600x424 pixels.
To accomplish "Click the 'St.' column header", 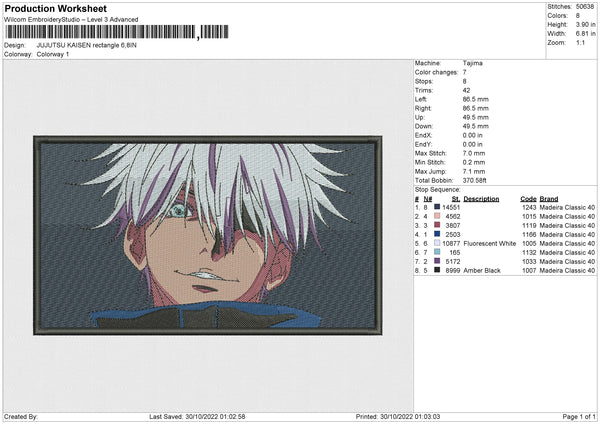I will 456,199.
